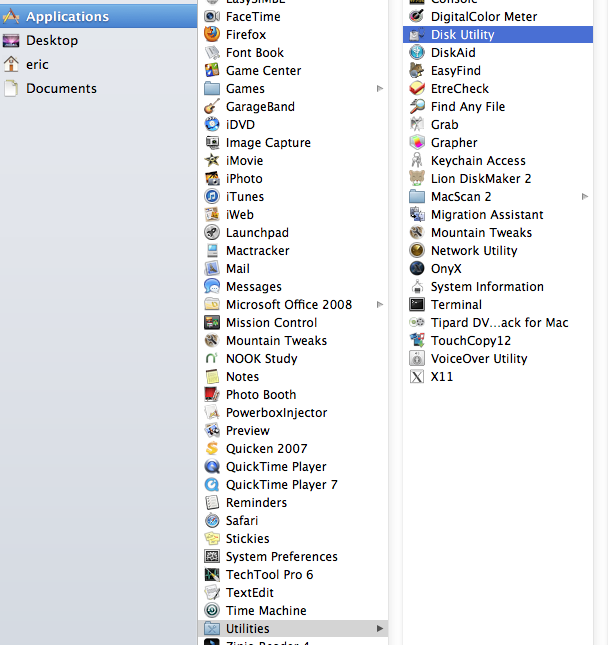Select the Disk Utility icon
612x645 pixels.
(x=417, y=35)
